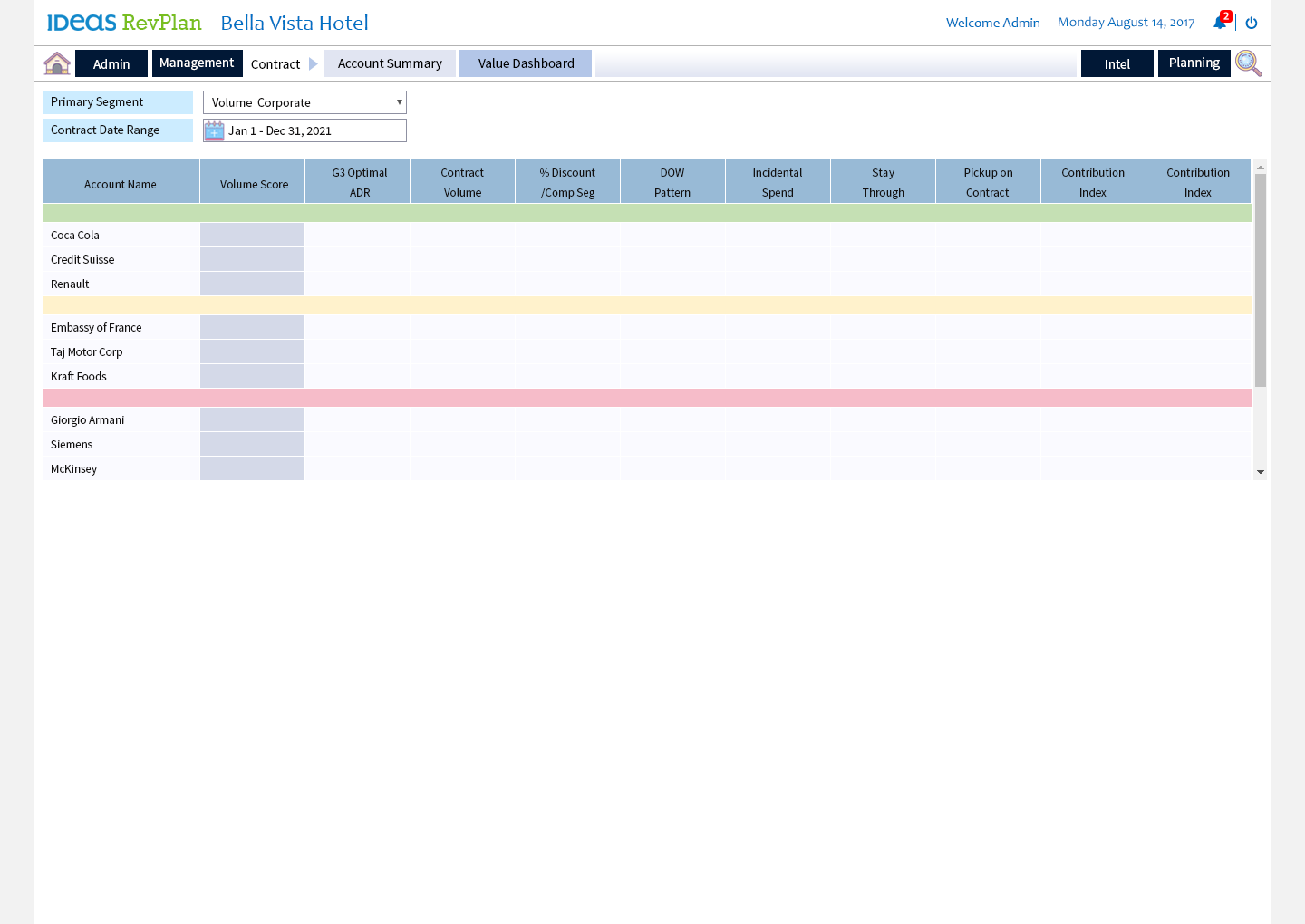
Task: Switch to the Value Dashboard tab
Action: pyautogui.click(x=526, y=63)
